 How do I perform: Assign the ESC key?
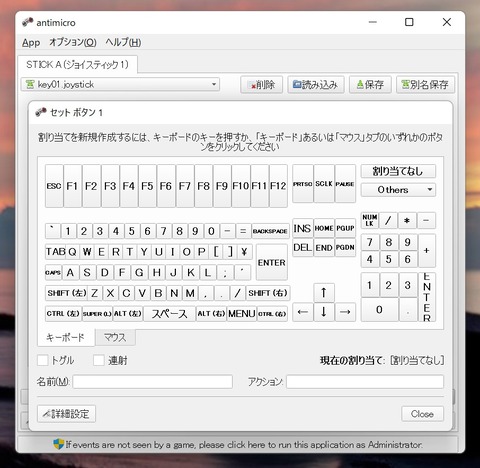54,186
